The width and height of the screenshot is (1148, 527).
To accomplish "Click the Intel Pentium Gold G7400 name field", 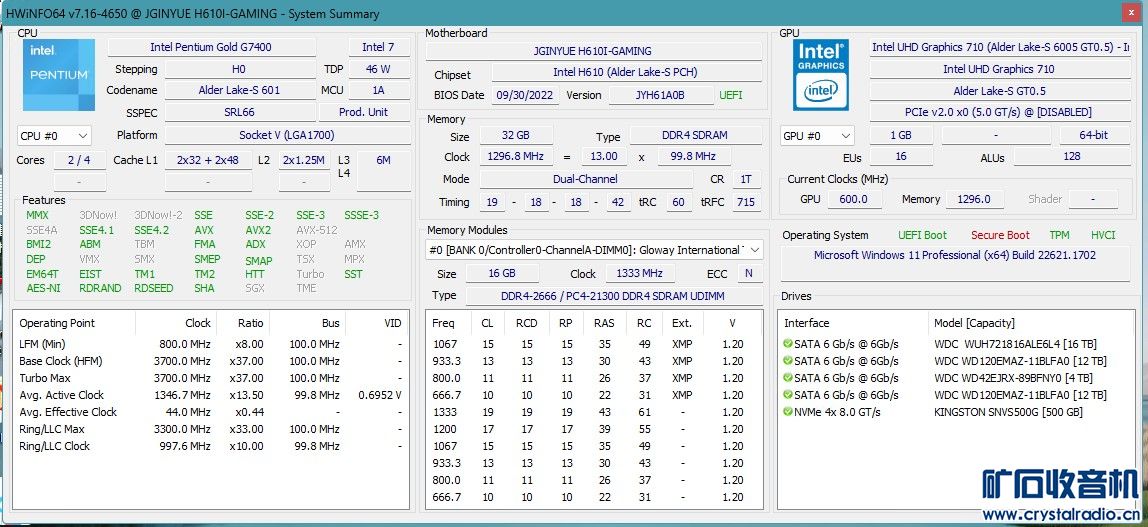I will click(x=211, y=47).
